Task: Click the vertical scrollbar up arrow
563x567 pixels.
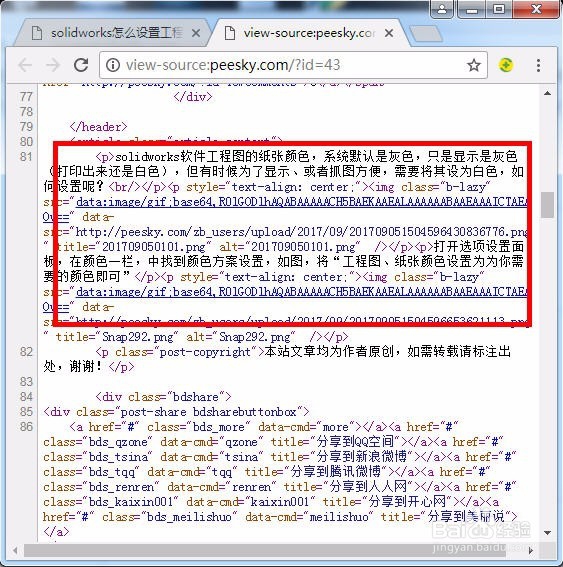Action: [547, 93]
